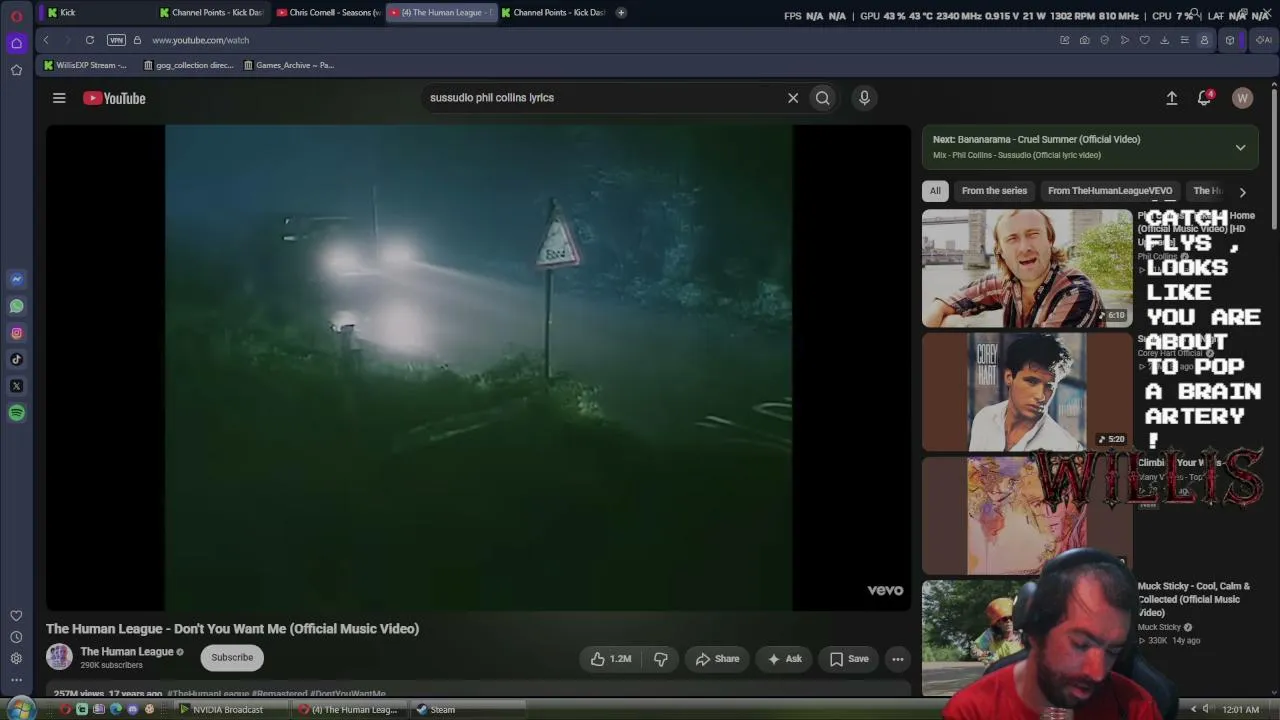Switch to The Human League browser tab
The width and height of the screenshot is (1280, 720).
point(441,12)
